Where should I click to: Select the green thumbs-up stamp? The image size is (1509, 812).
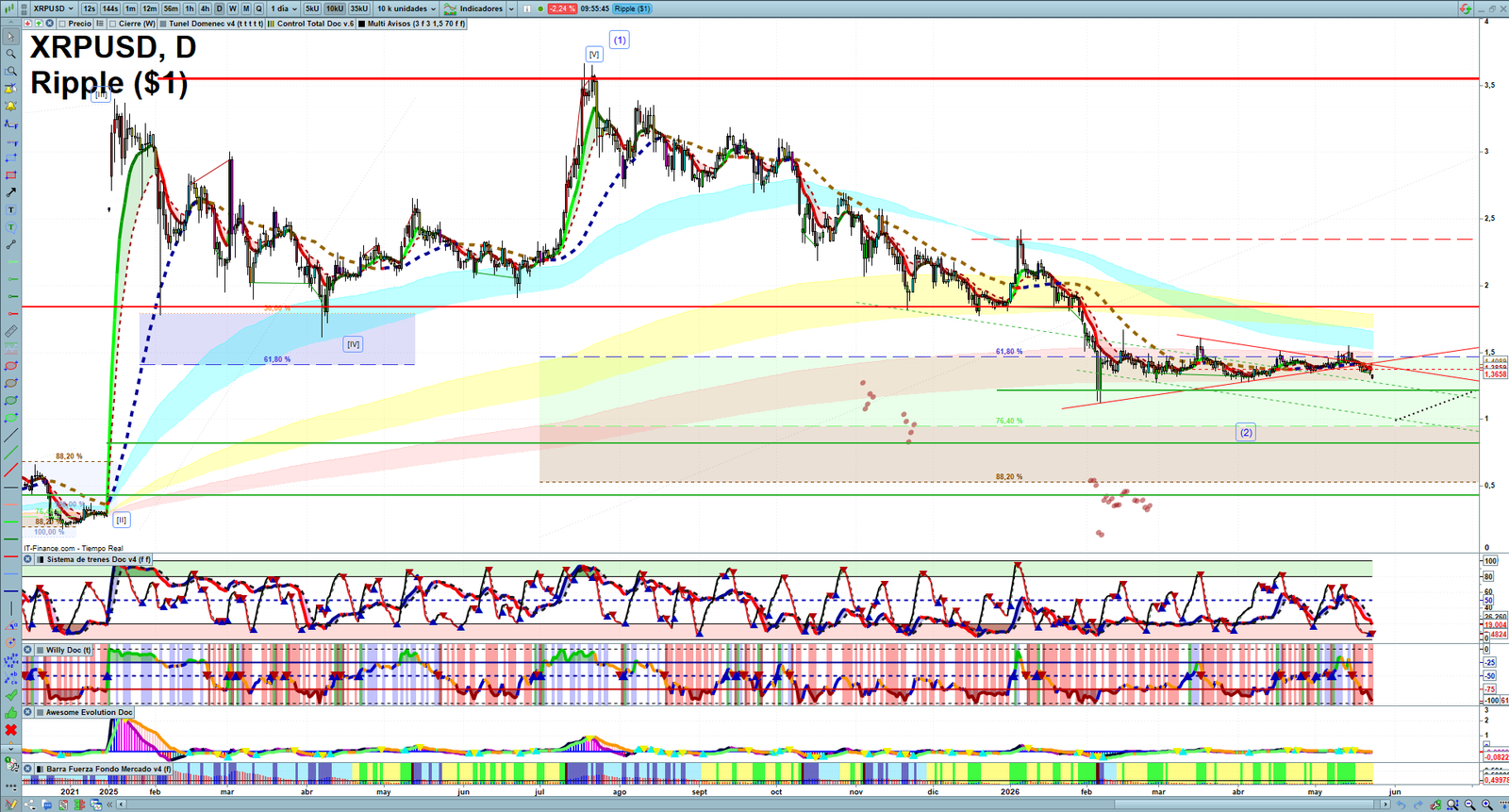10,713
